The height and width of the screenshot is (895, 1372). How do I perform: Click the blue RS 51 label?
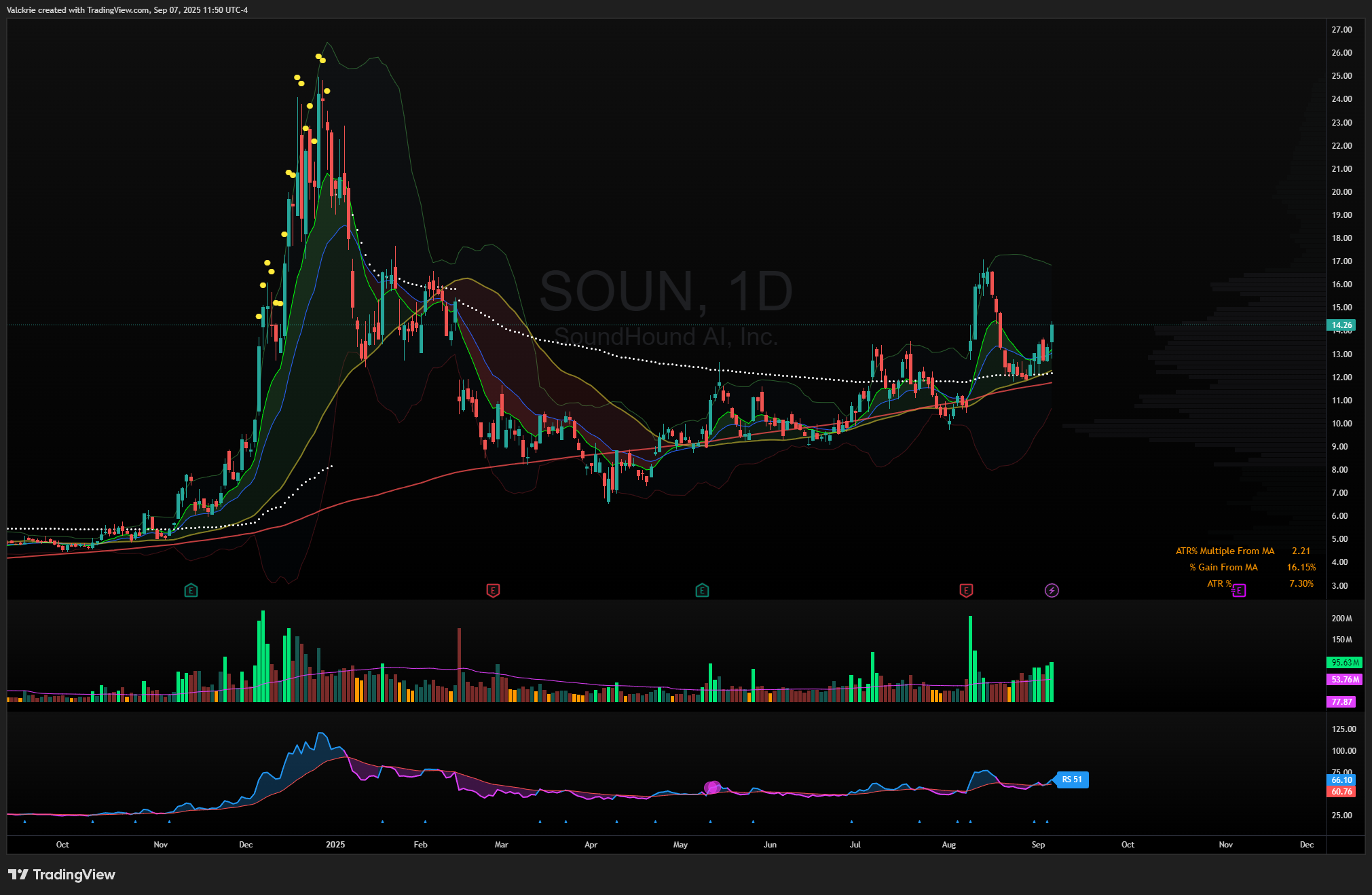[1071, 780]
